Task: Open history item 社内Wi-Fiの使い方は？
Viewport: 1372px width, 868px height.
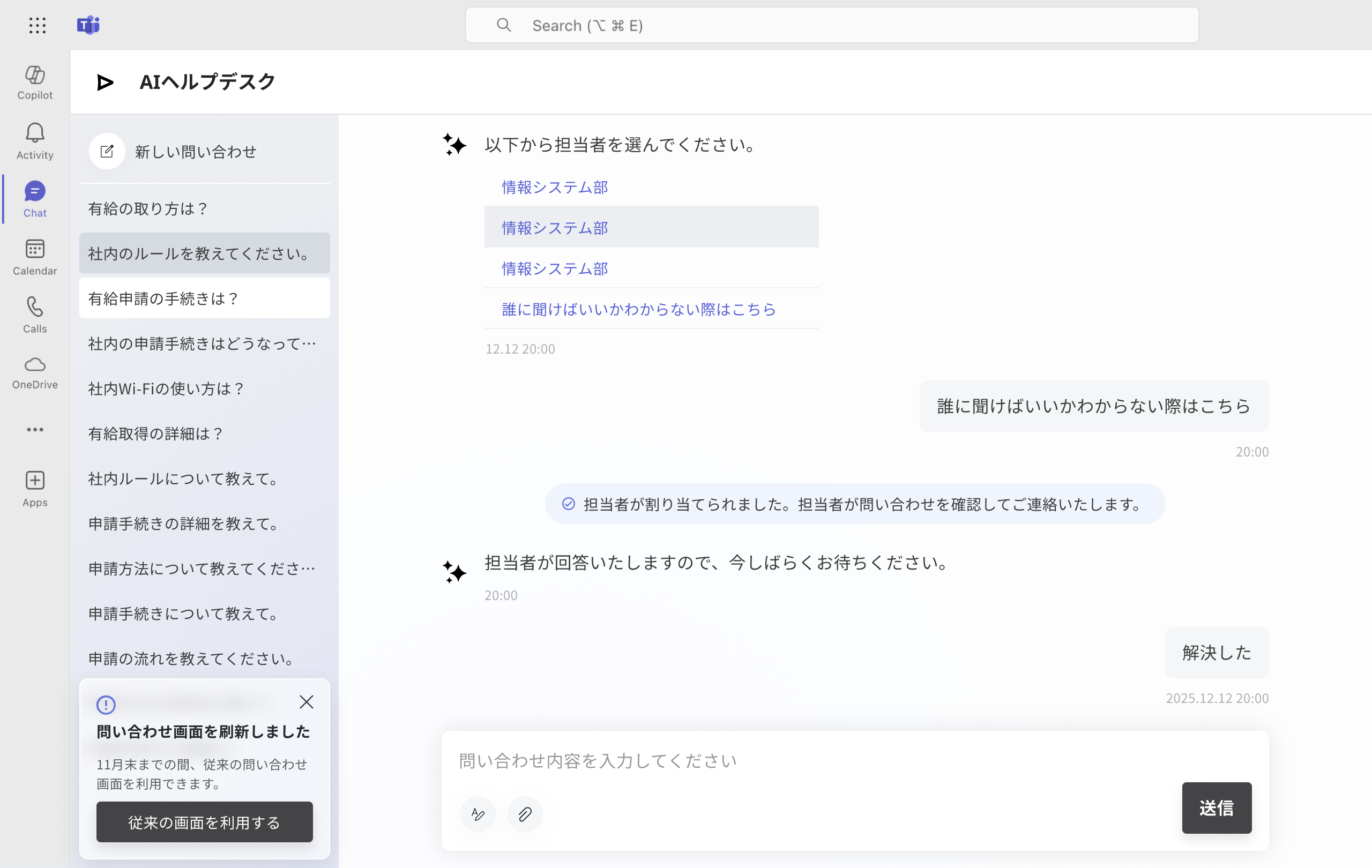Action: pyautogui.click(x=205, y=388)
